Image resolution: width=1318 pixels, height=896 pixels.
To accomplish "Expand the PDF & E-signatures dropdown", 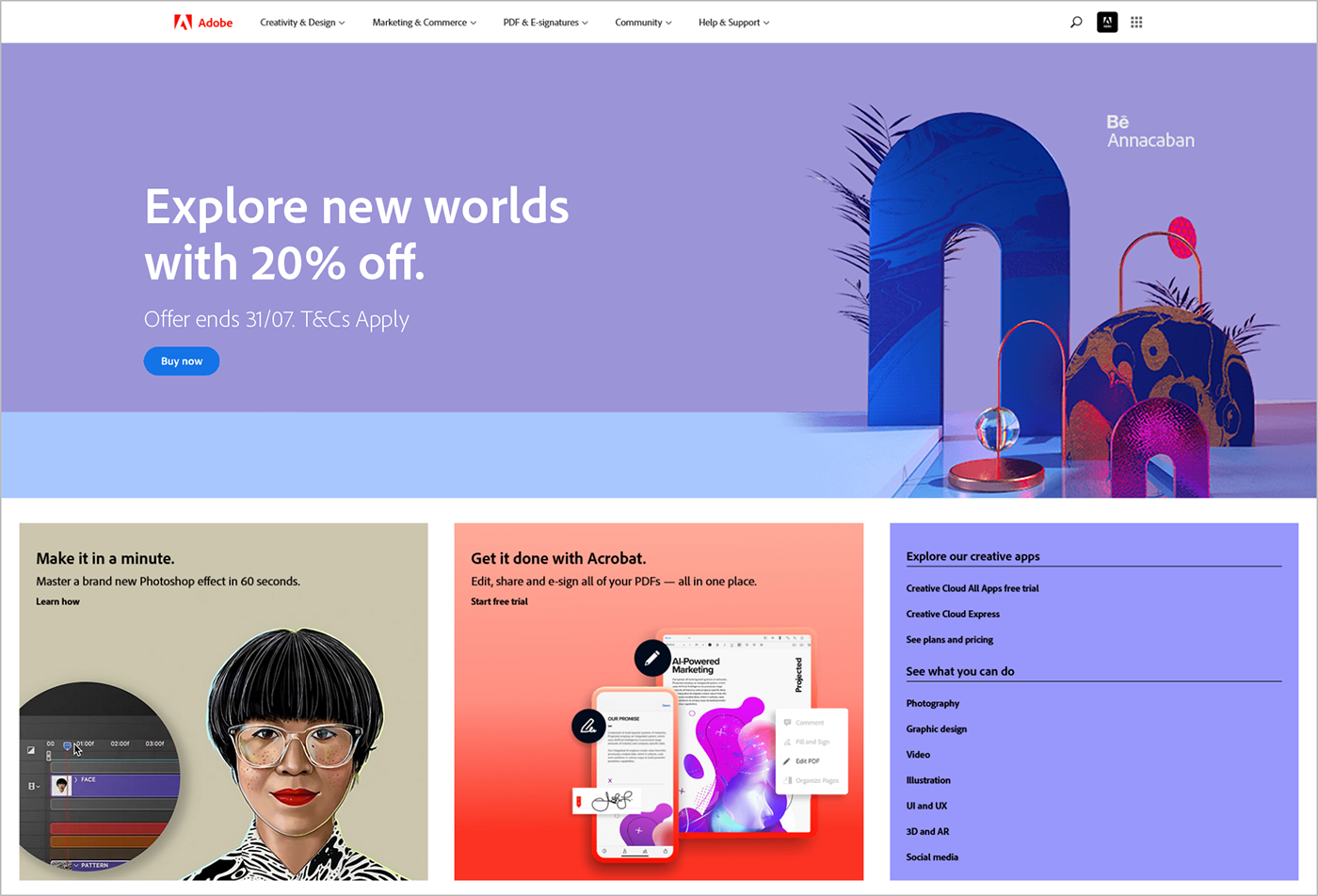I will coord(545,22).
